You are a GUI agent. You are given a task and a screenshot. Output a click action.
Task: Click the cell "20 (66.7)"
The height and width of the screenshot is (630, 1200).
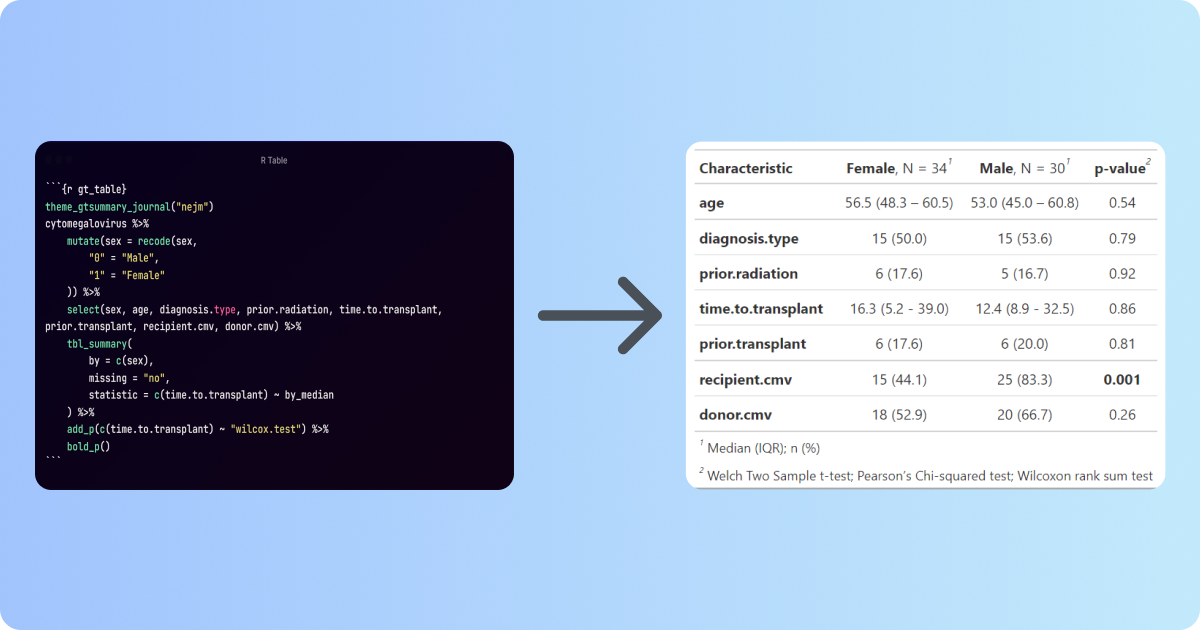[1025, 415]
